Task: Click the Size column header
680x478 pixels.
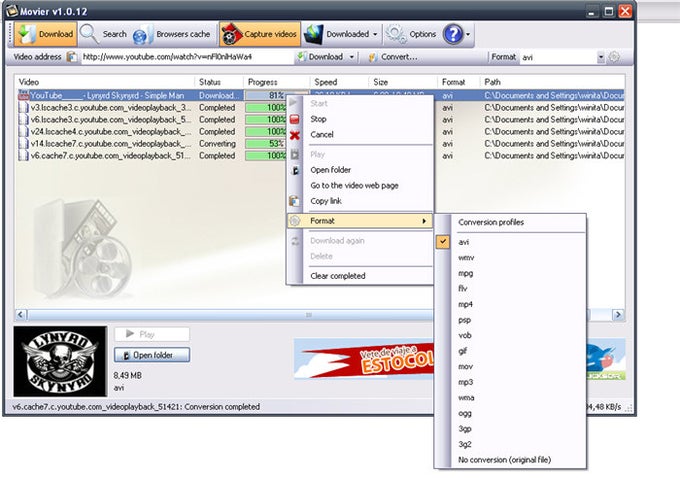Action: [403, 82]
